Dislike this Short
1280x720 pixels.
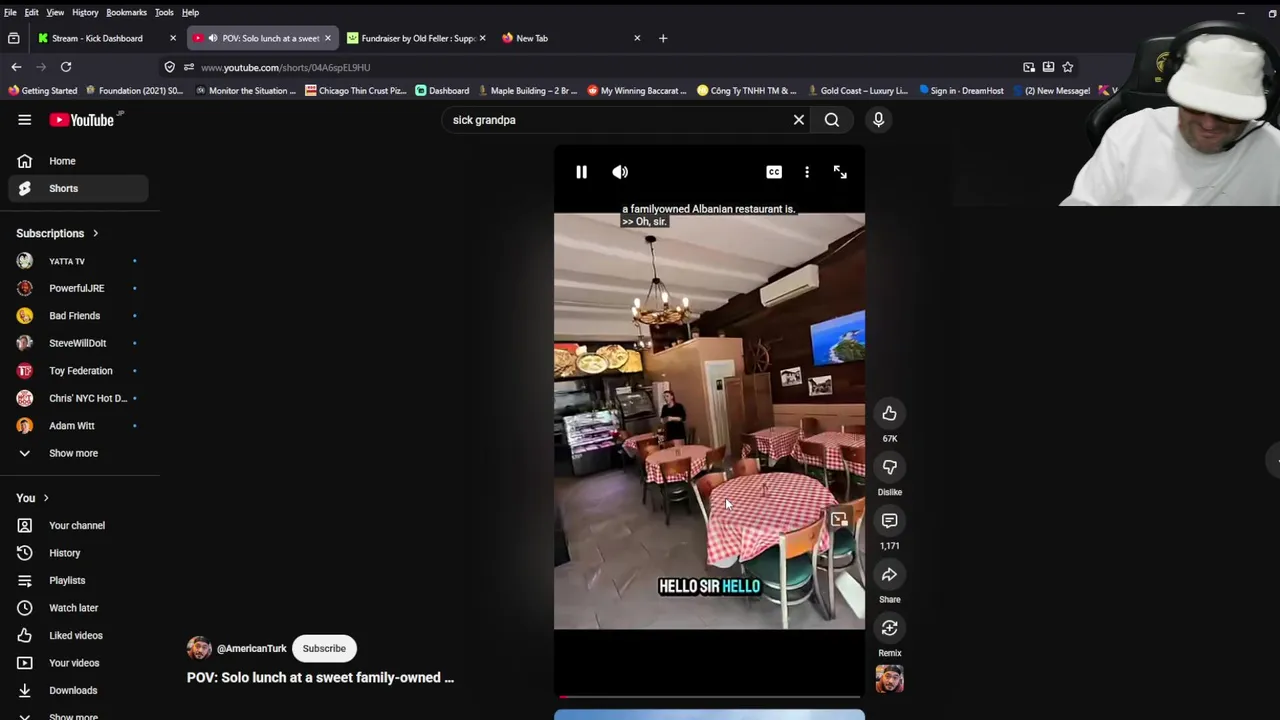click(889, 467)
